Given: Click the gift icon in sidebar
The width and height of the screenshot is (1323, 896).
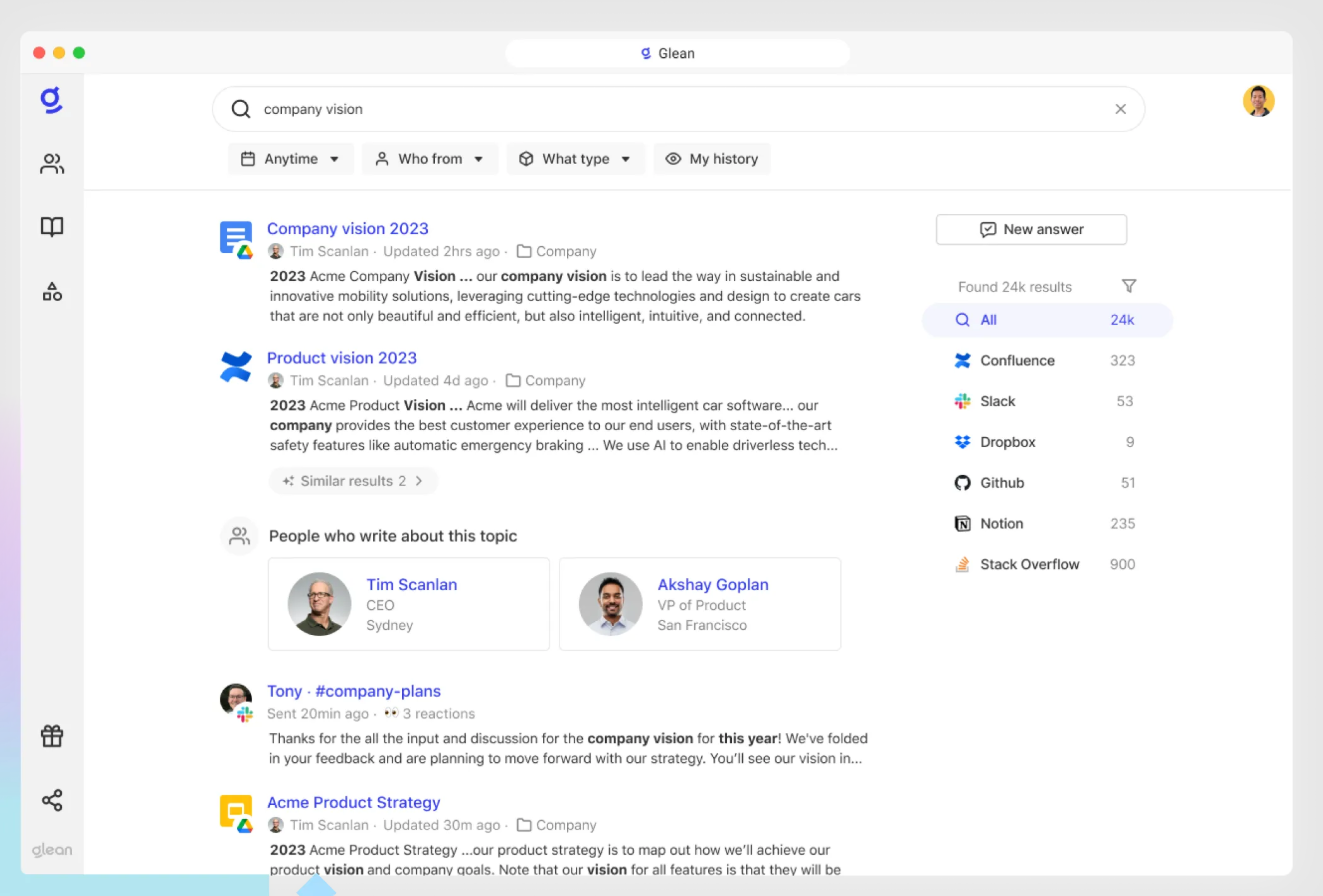Looking at the screenshot, I should pyautogui.click(x=52, y=736).
